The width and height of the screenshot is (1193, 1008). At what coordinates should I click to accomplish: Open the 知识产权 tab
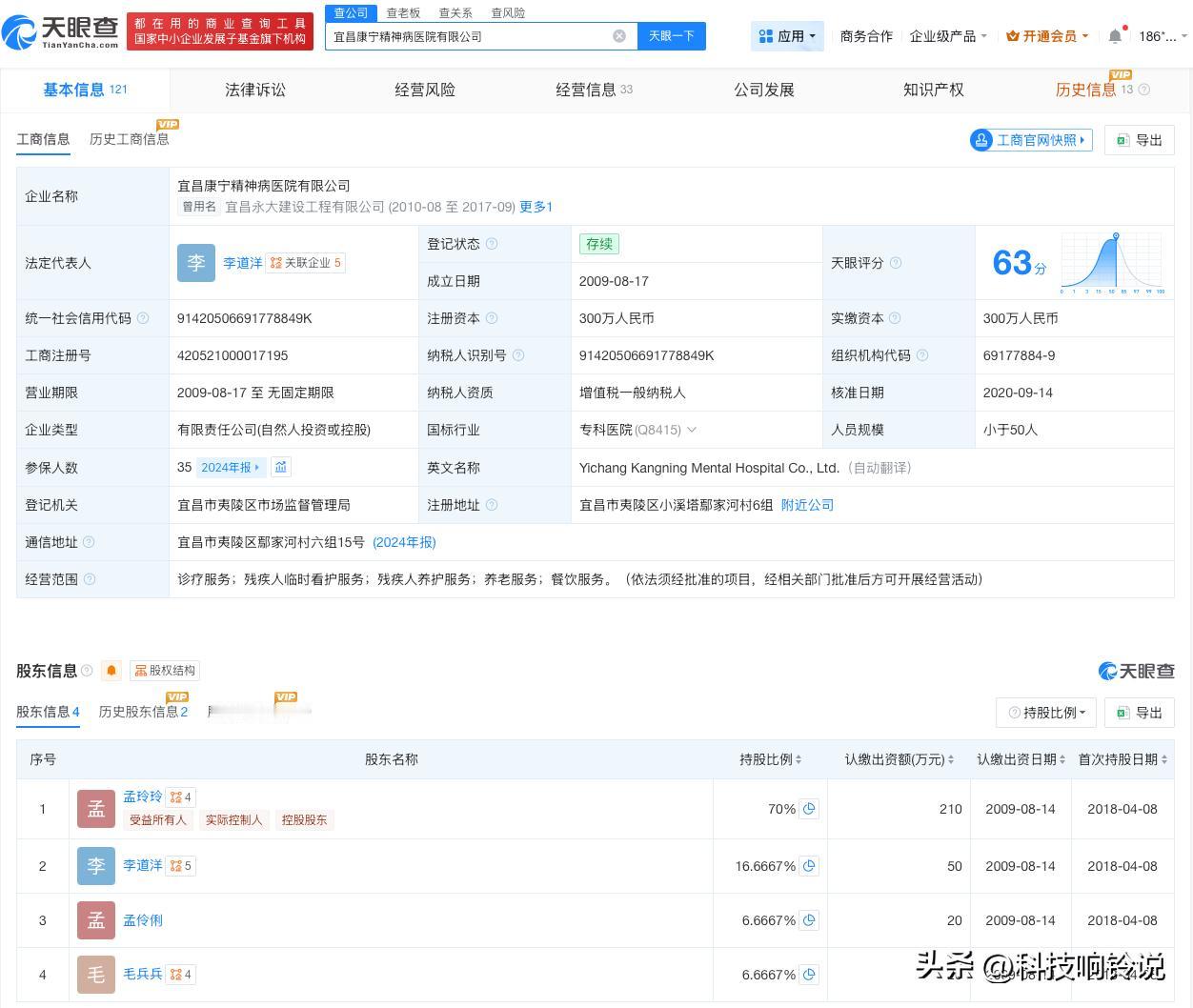click(934, 90)
